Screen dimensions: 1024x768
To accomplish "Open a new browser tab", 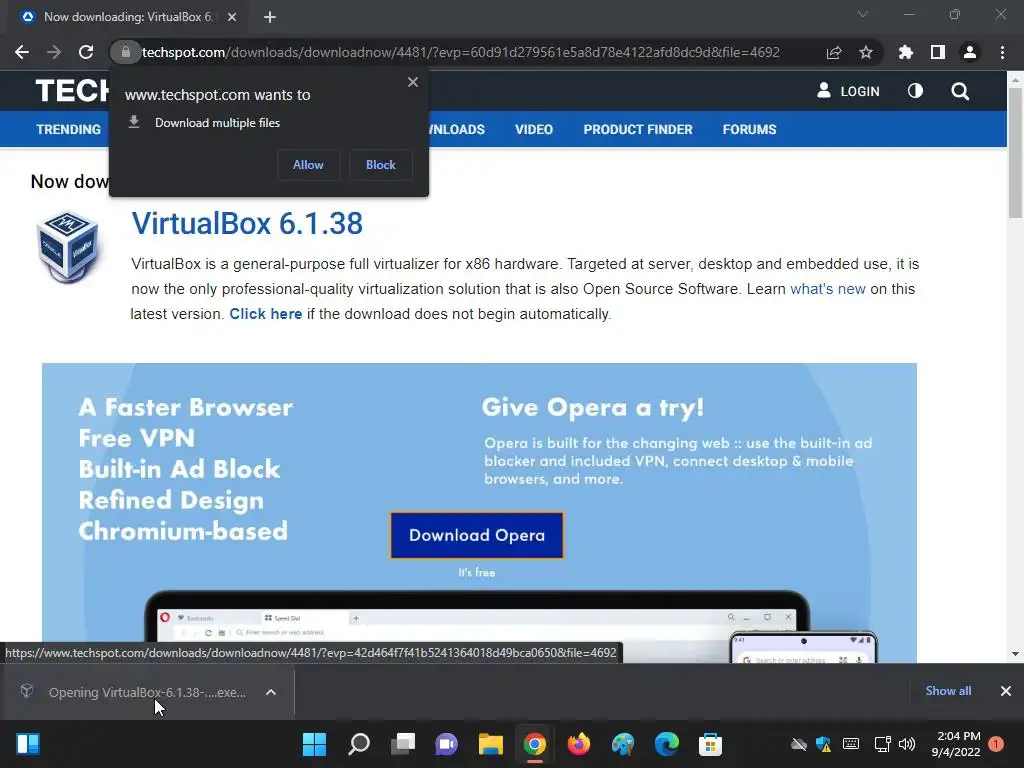I will click(x=270, y=17).
